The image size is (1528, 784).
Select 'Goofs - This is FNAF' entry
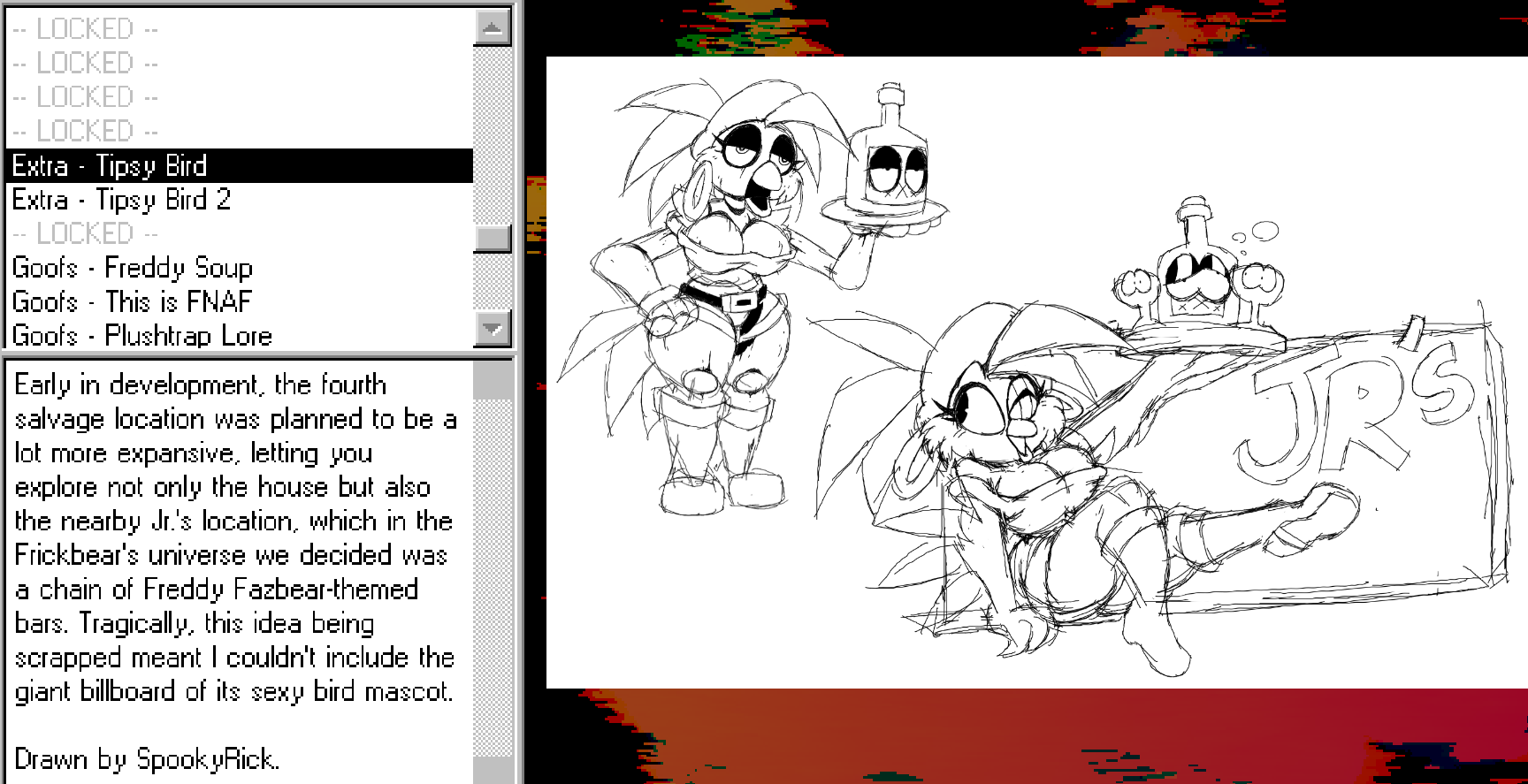click(x=240, y=301)
